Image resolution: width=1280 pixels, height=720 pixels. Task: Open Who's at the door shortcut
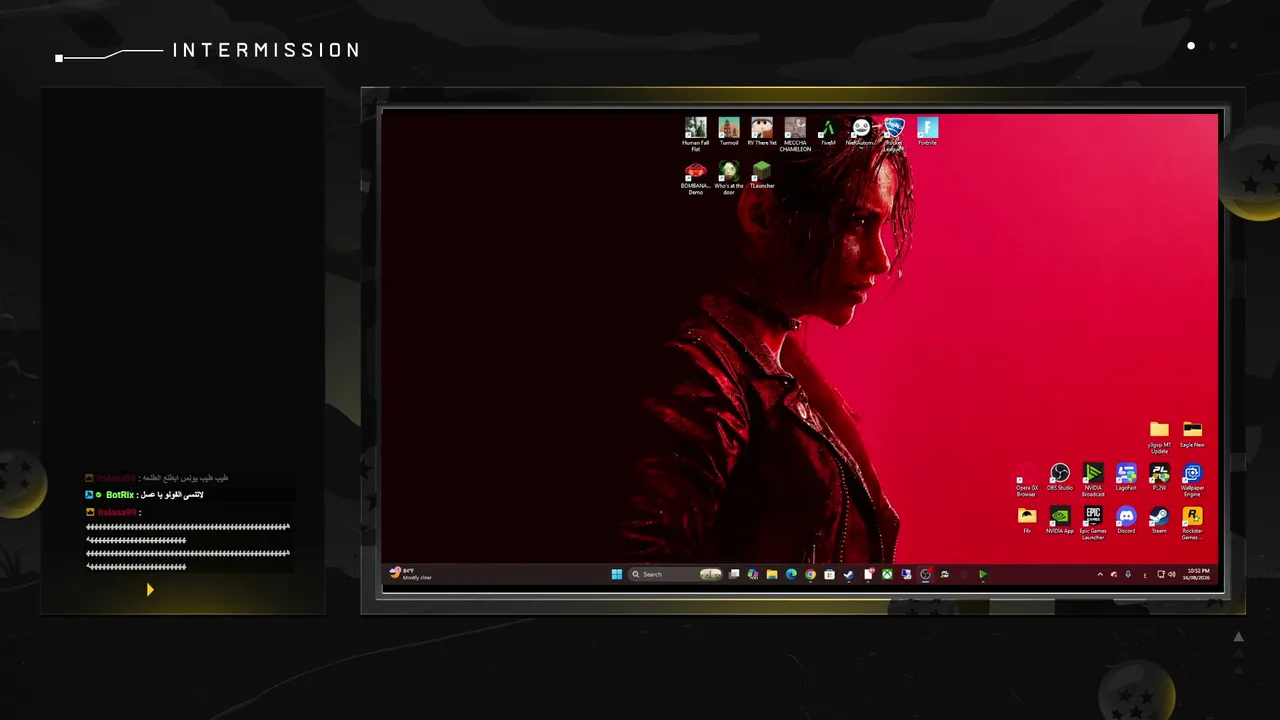(x=729, y=178)
